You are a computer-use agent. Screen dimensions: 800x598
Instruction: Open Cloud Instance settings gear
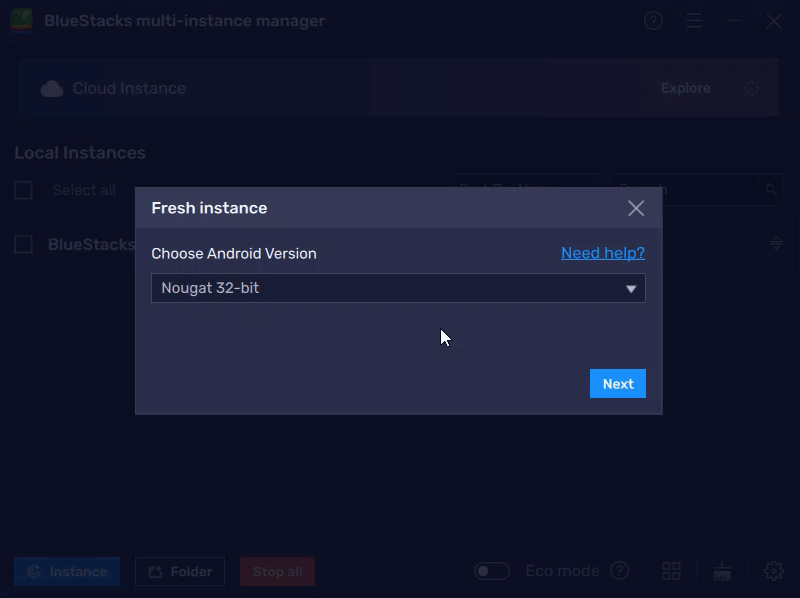pyautogui.click(x=751, y=88)
